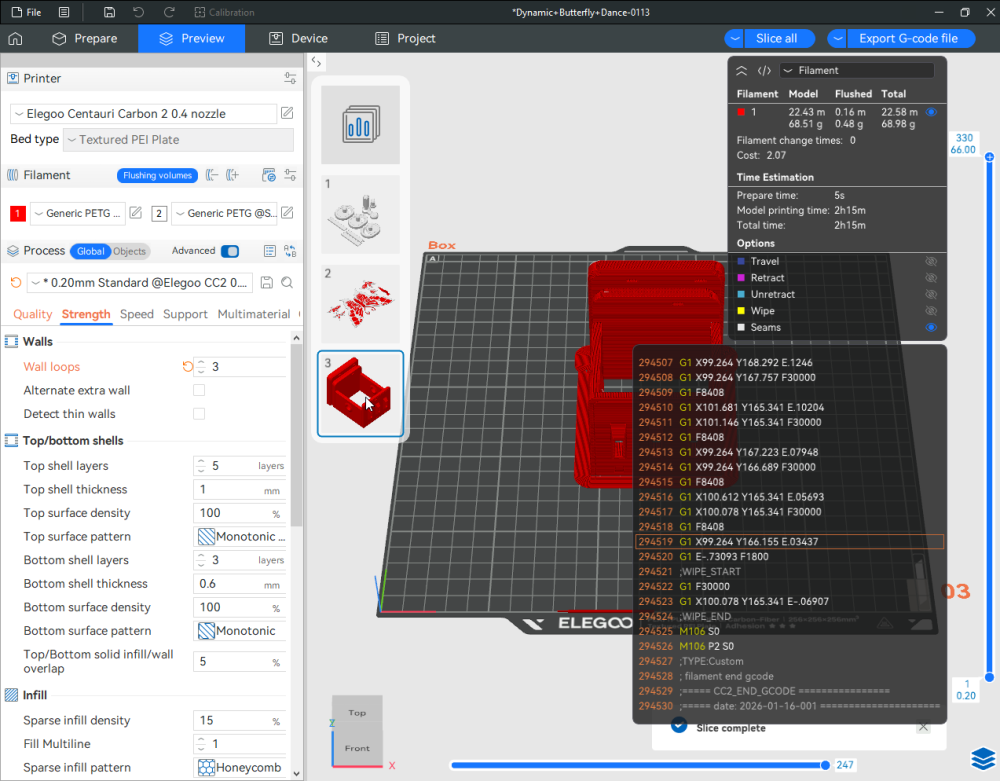This screenshot has width=1000, height=781.
Task: Click the home icon in top bar
Action: [15, 39]
